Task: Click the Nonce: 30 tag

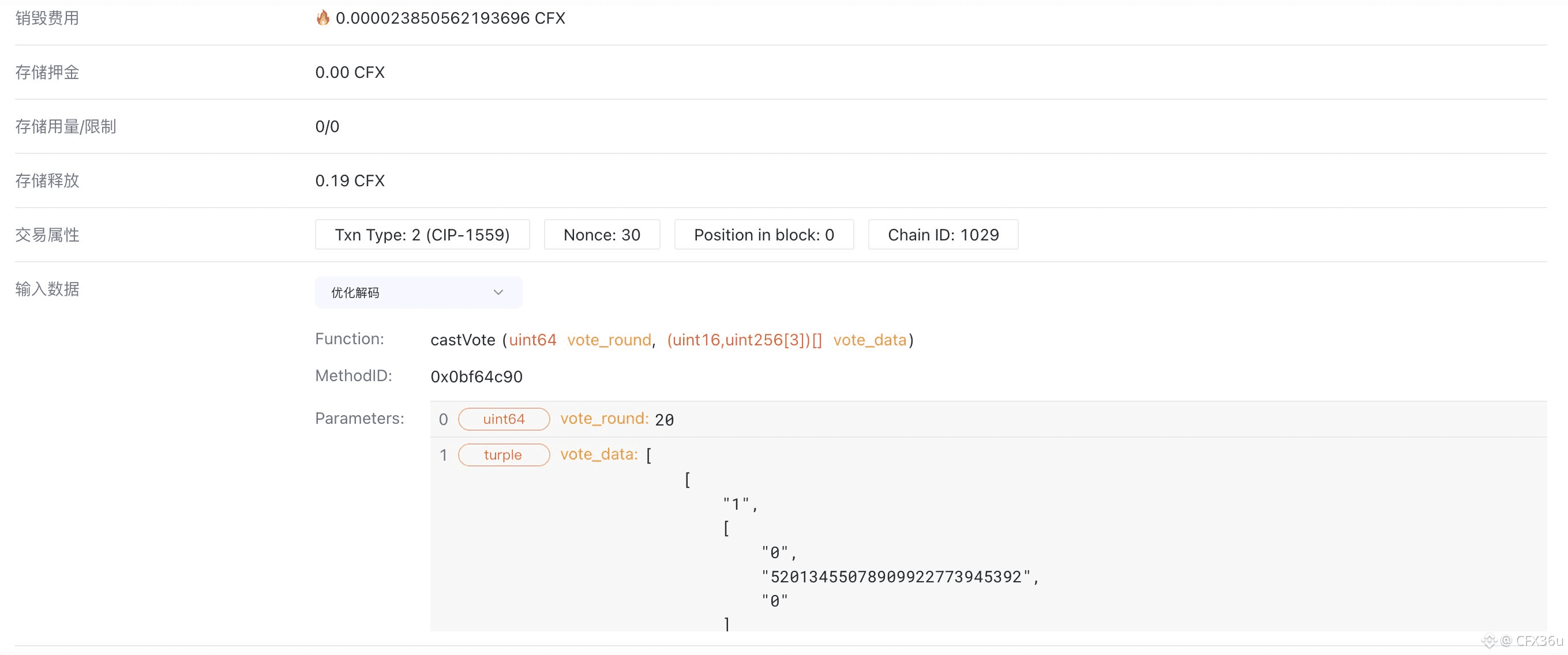Action: click(601, 235)
